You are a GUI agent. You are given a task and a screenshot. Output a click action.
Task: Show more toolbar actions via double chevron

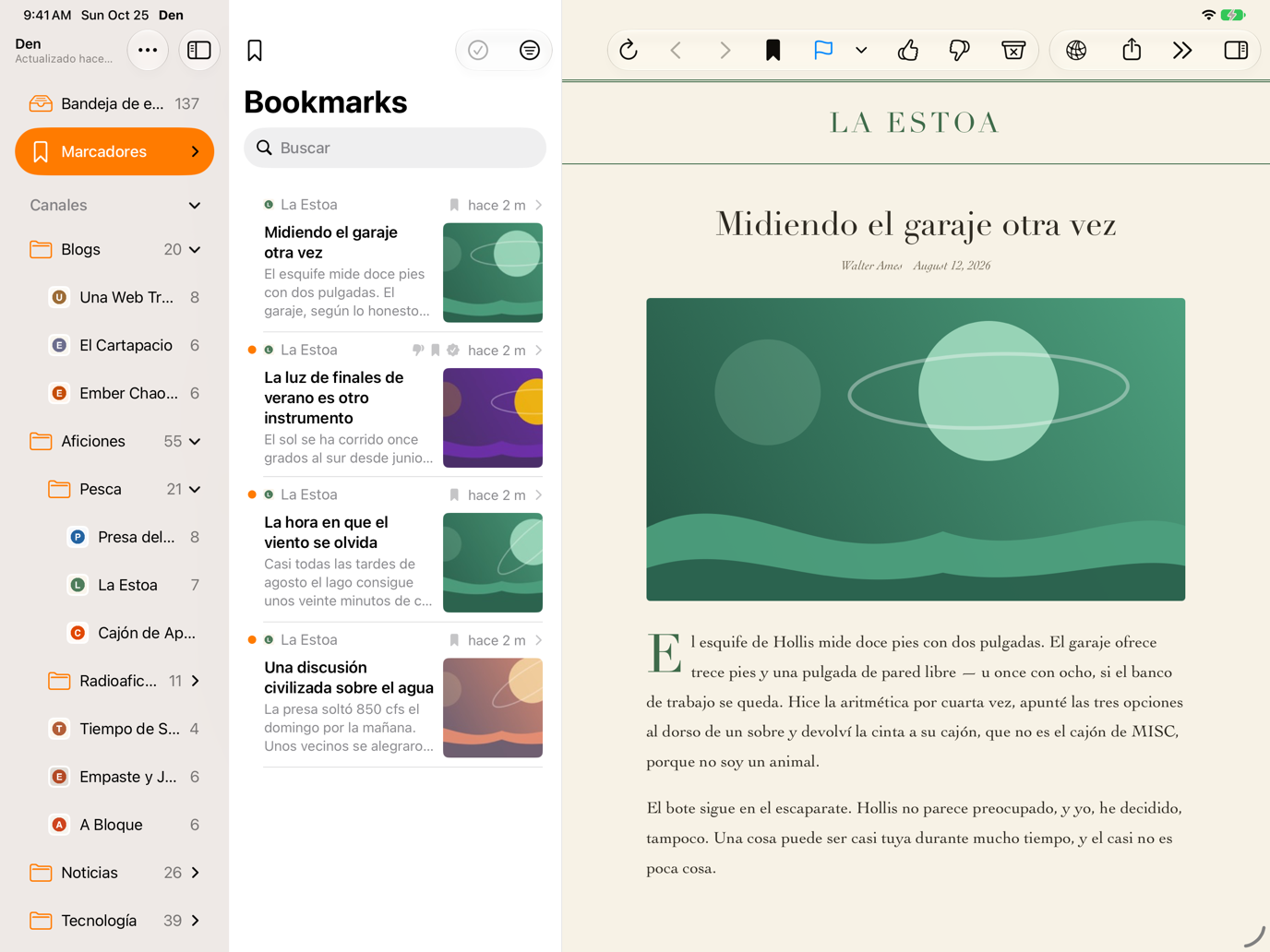coord(1182,50)
